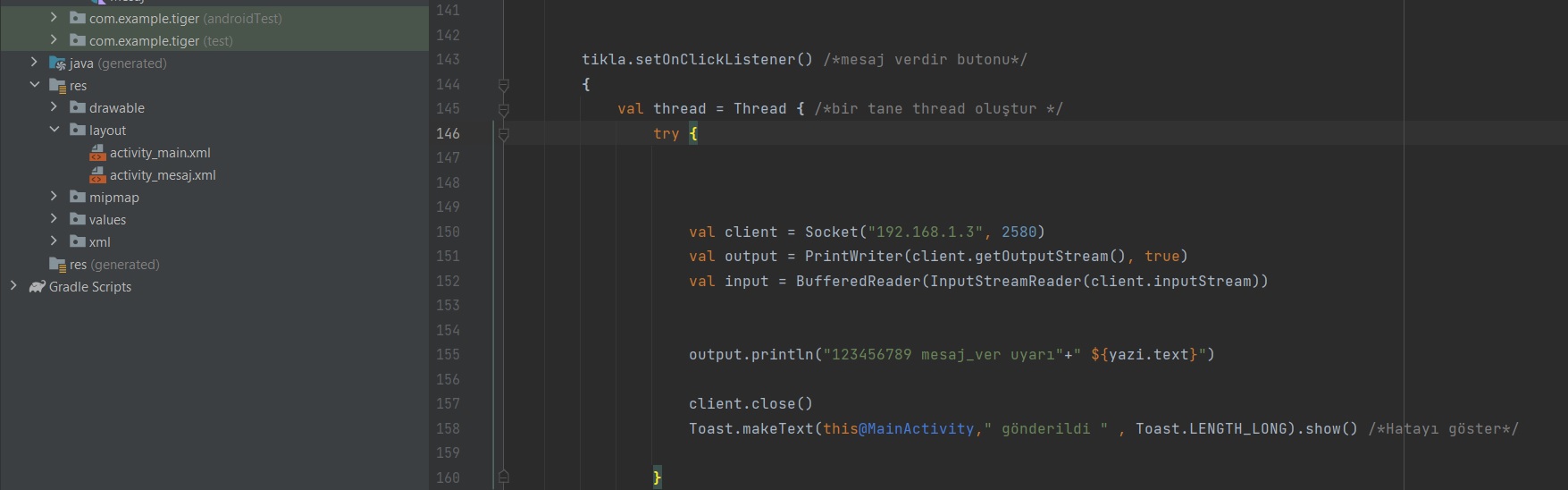Click line number 146 in the gutter
Viewport: 1568px width, 490px height.
pyautogui.click(x=448, y=133)
